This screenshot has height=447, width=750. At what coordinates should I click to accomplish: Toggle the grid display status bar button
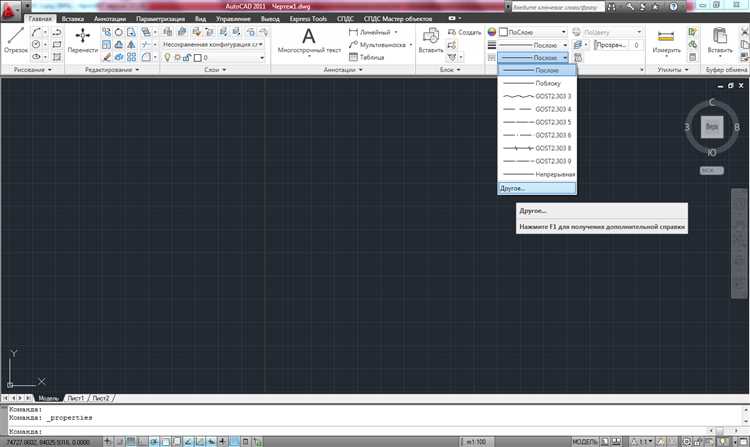[131, 442]
